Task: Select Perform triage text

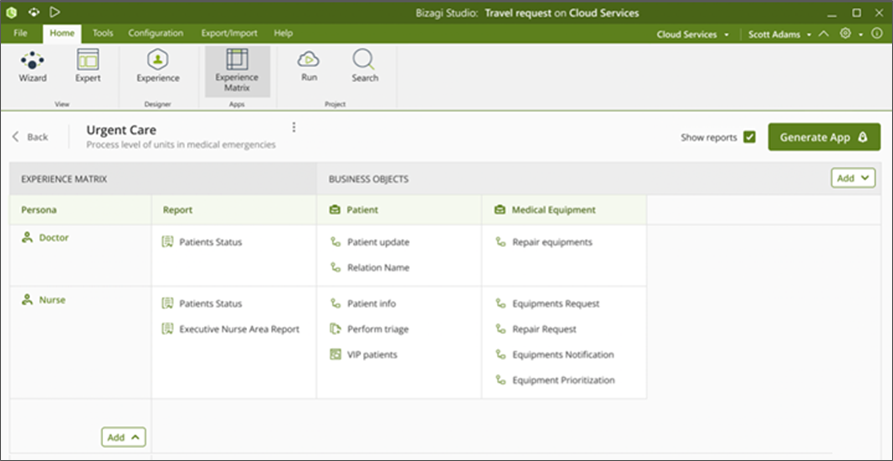Action: point(378,329)
